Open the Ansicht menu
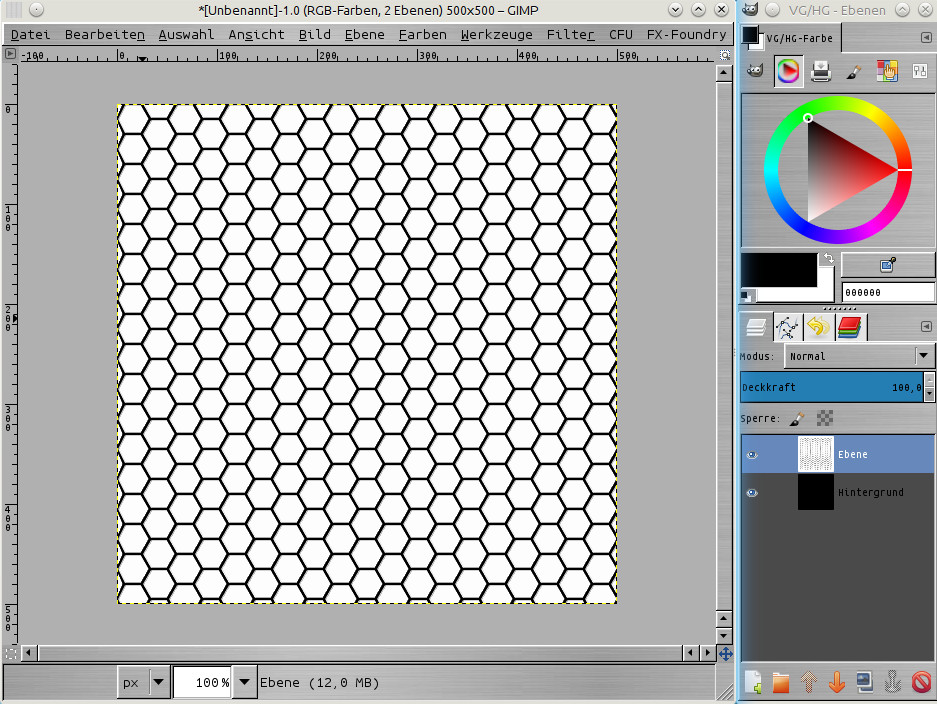937x704 pixels. (256, 35)
